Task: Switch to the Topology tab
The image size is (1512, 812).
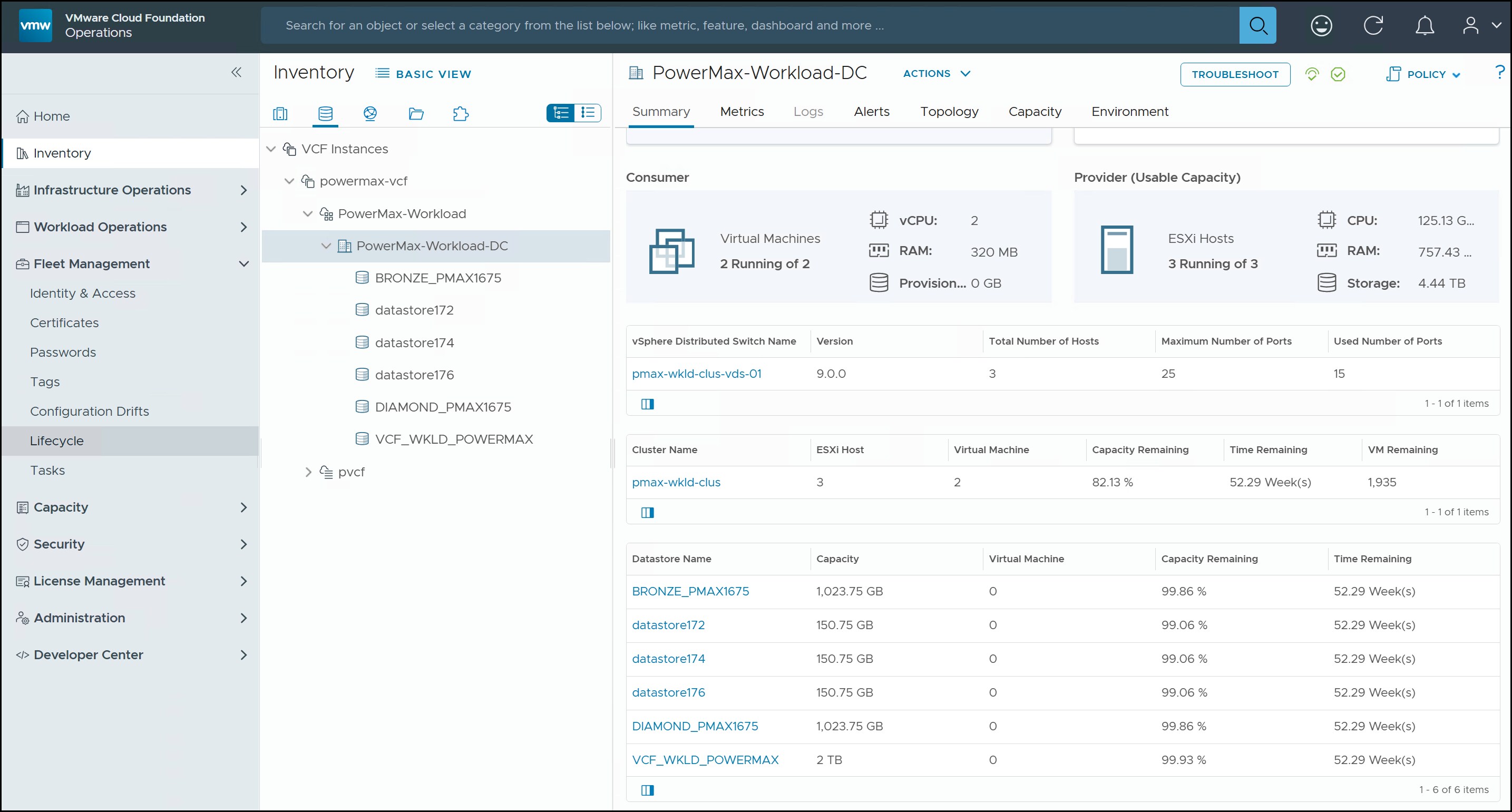Action: 949,112
